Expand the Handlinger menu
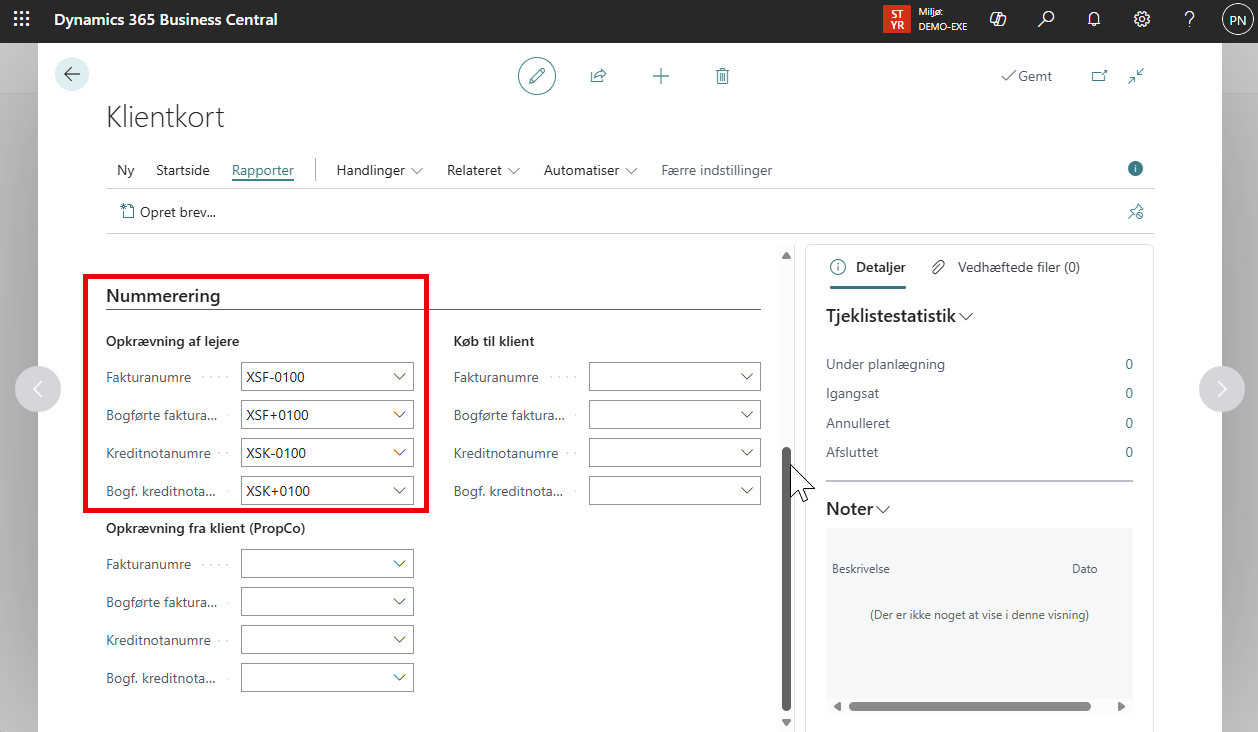This screenshot has height=732, width=1258. pos(379,170)
